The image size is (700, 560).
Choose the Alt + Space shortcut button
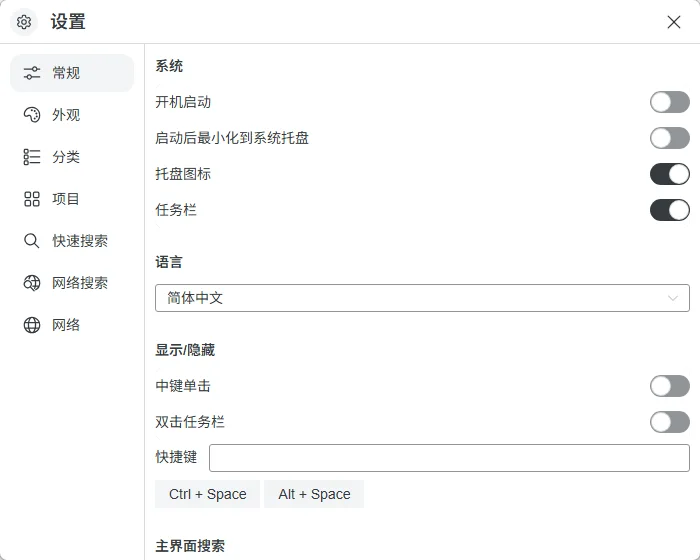click(x=314, y=494)
